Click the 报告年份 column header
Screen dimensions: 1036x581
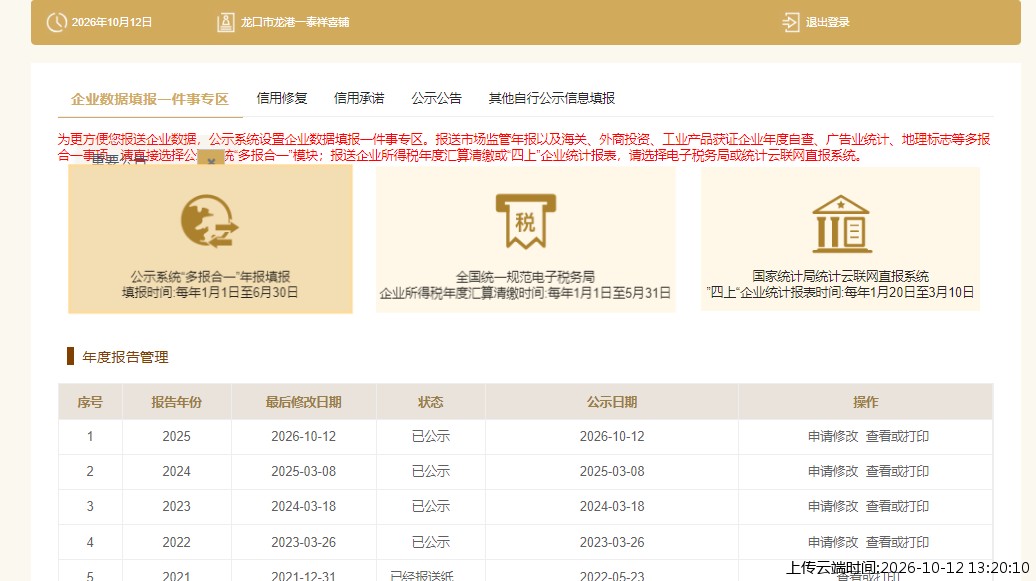(176, 402)
